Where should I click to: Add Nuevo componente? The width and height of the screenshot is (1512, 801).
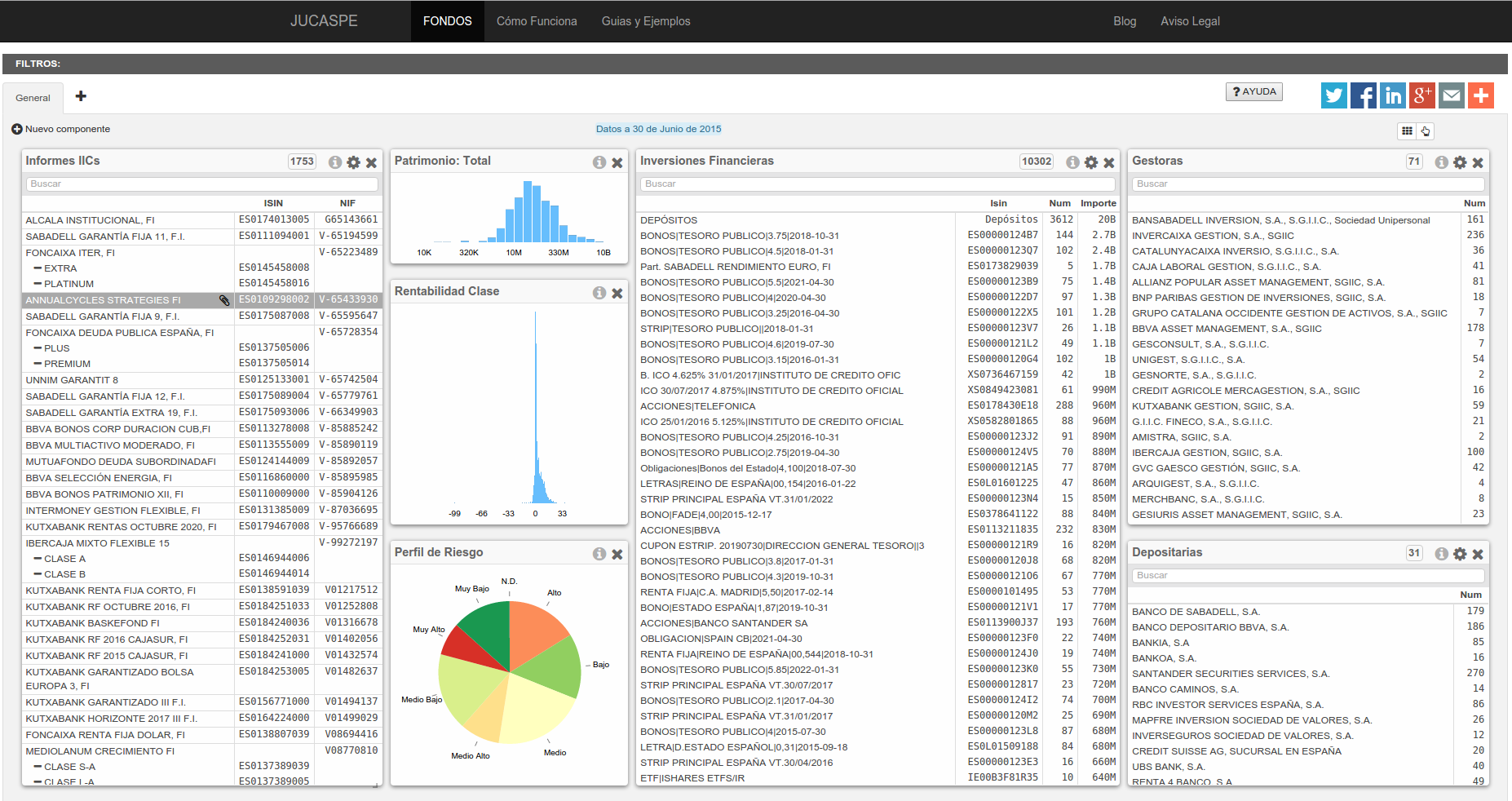[x=61, y=129]
